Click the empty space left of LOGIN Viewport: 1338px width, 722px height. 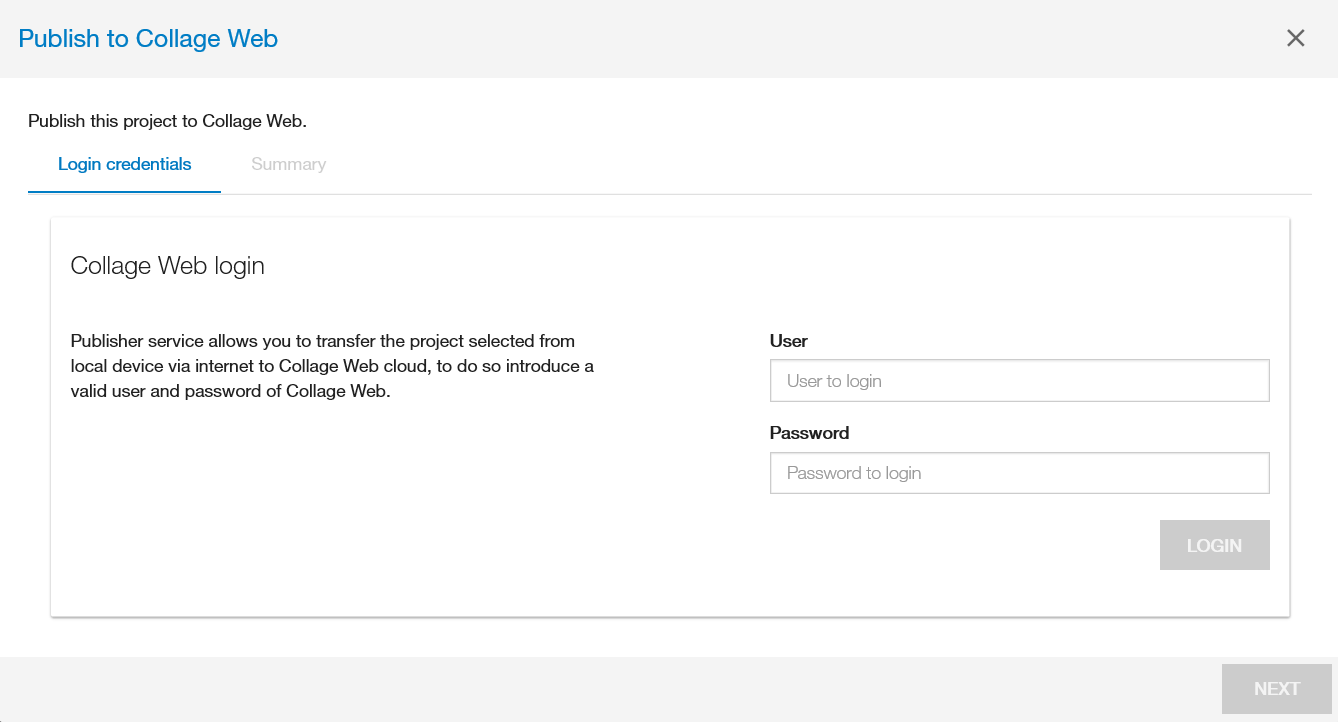(950, 545)
